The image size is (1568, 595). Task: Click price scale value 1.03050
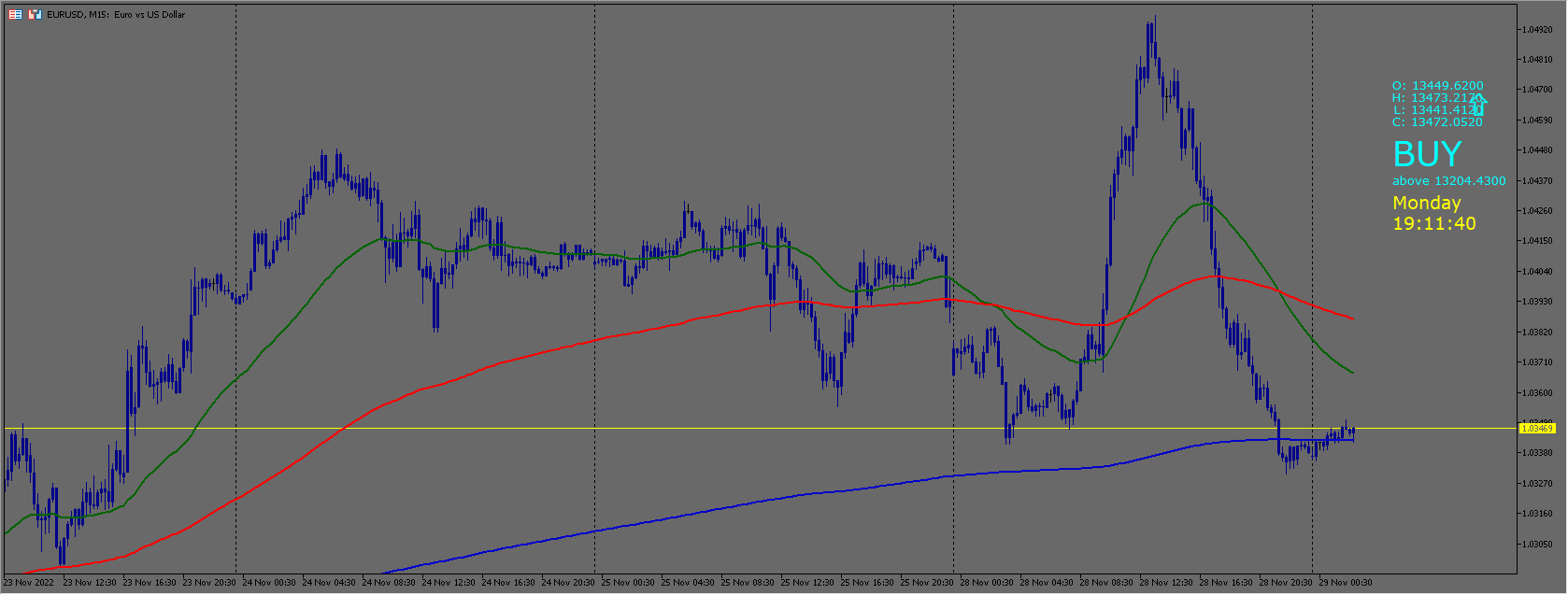coord(1536,545)
